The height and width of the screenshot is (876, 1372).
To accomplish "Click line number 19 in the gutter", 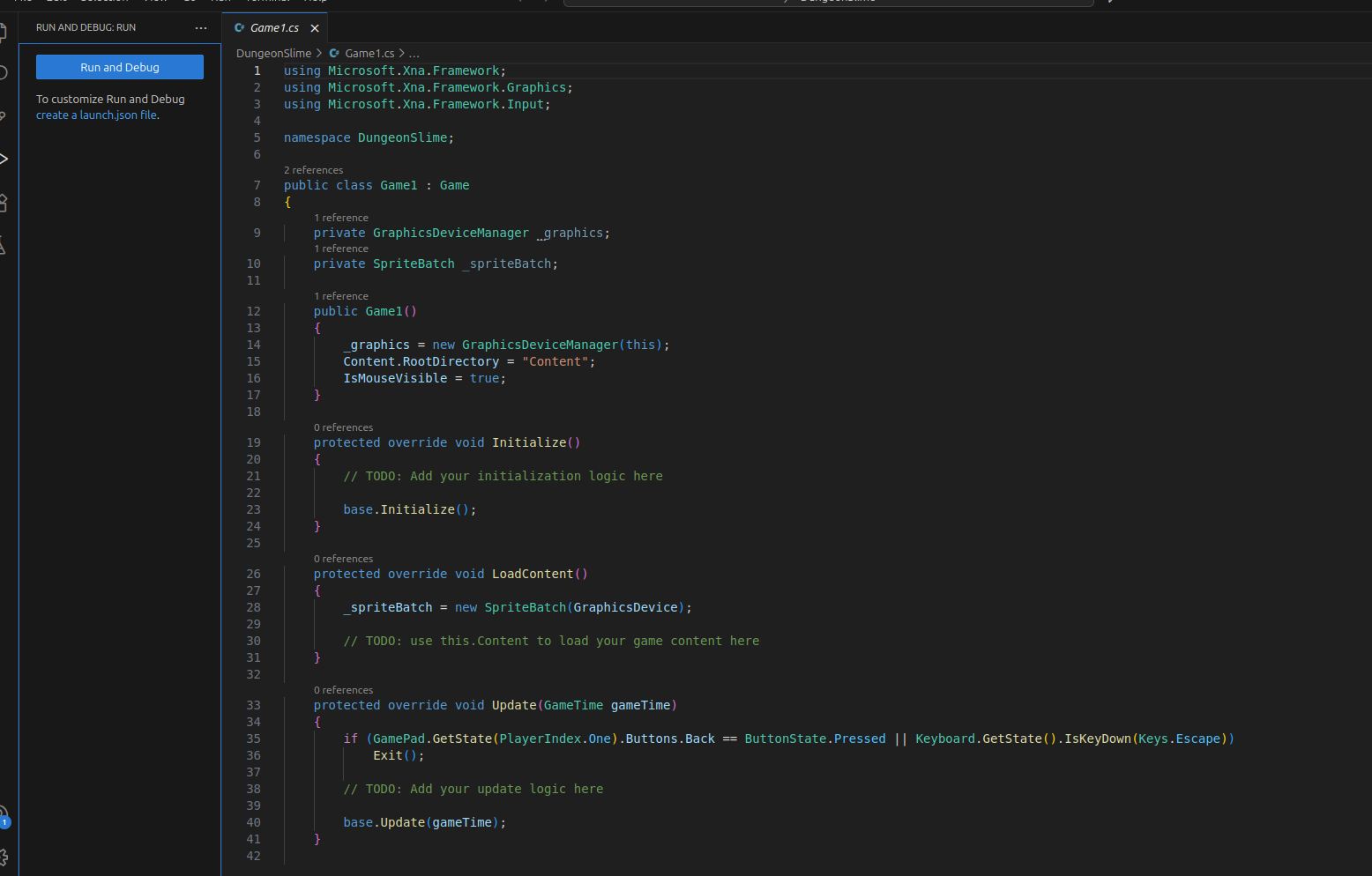I will click(x=254, y=442).
